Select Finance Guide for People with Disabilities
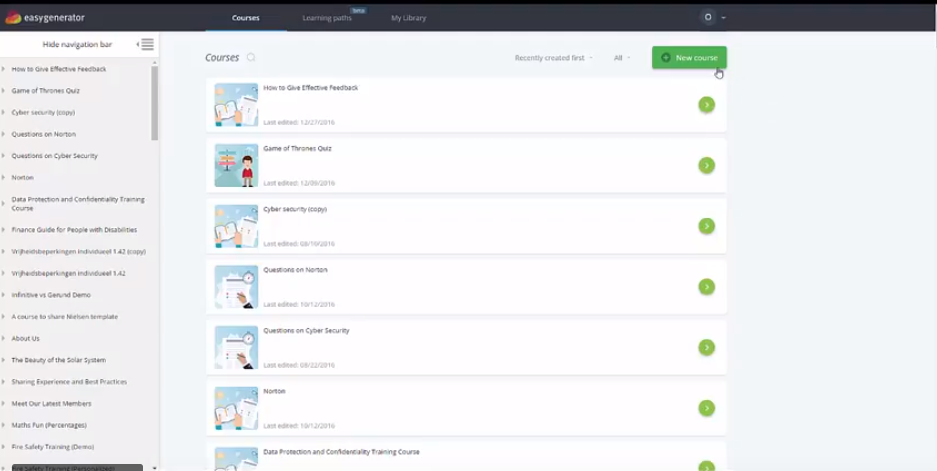Screen dimensions: 937x471 pos(74,230)
